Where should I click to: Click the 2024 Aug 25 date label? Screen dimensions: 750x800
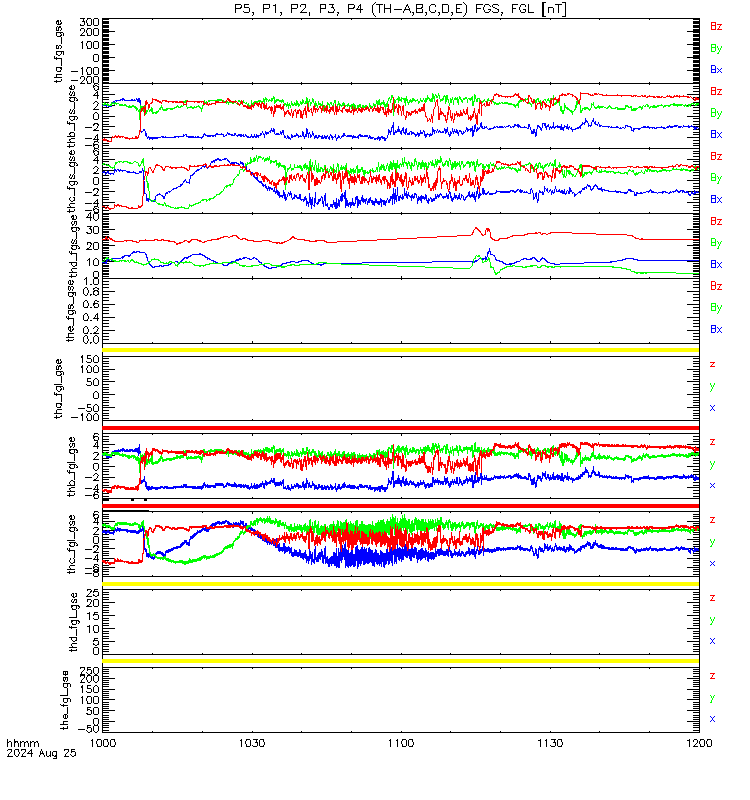[x=41, y=753]
